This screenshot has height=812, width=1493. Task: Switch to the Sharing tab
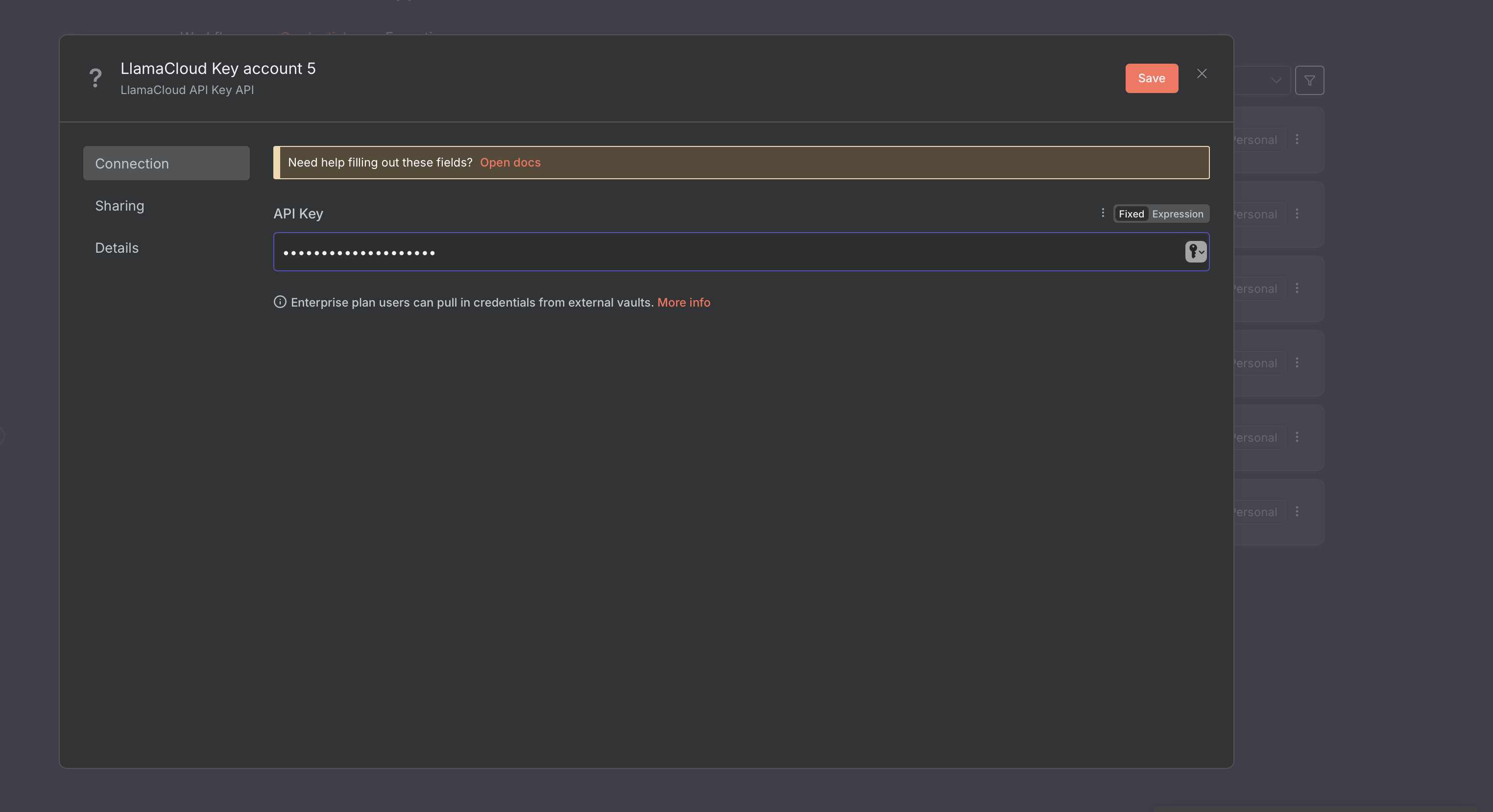(120, 206)
